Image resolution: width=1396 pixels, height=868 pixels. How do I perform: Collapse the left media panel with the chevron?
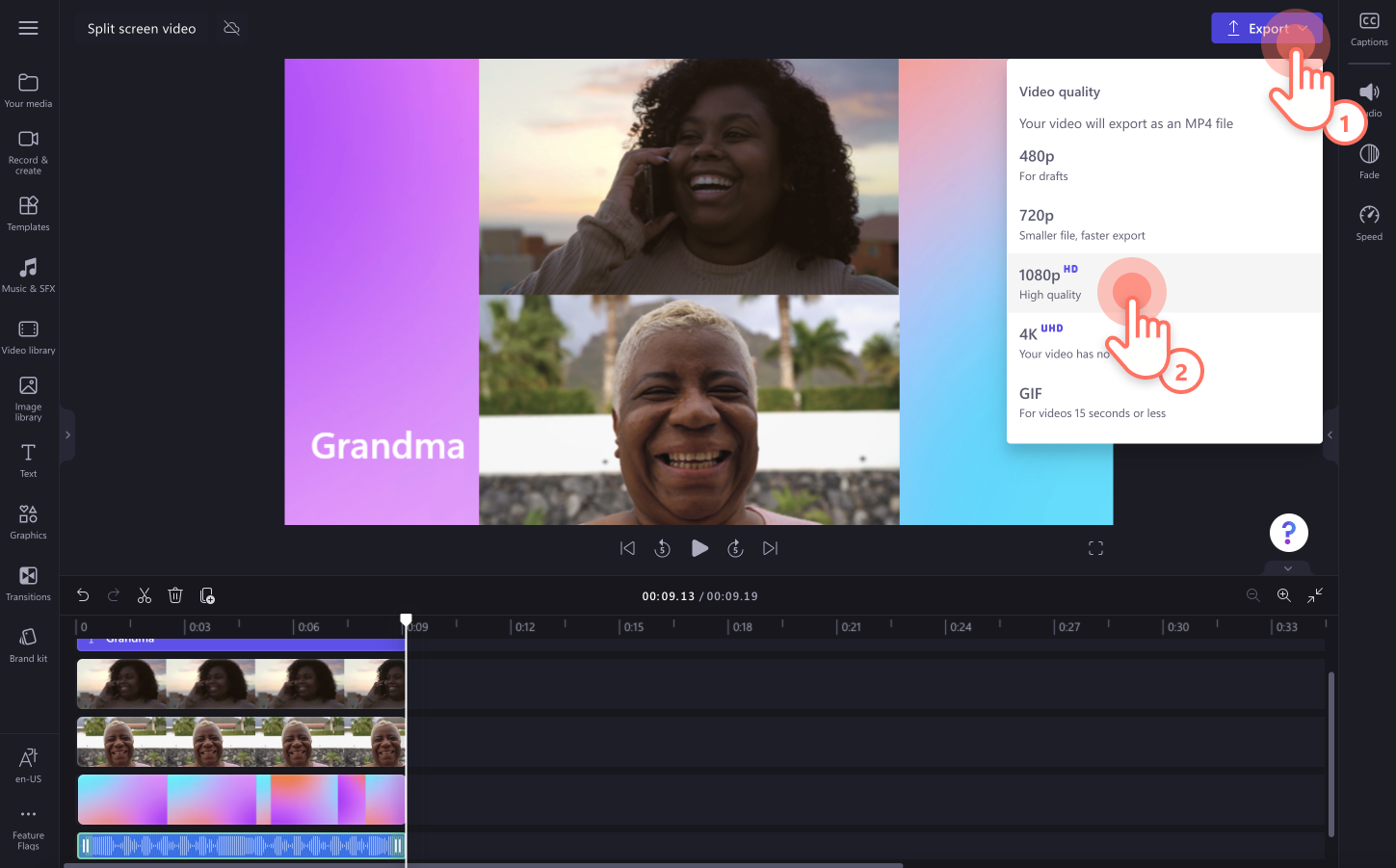pos(66,434)
